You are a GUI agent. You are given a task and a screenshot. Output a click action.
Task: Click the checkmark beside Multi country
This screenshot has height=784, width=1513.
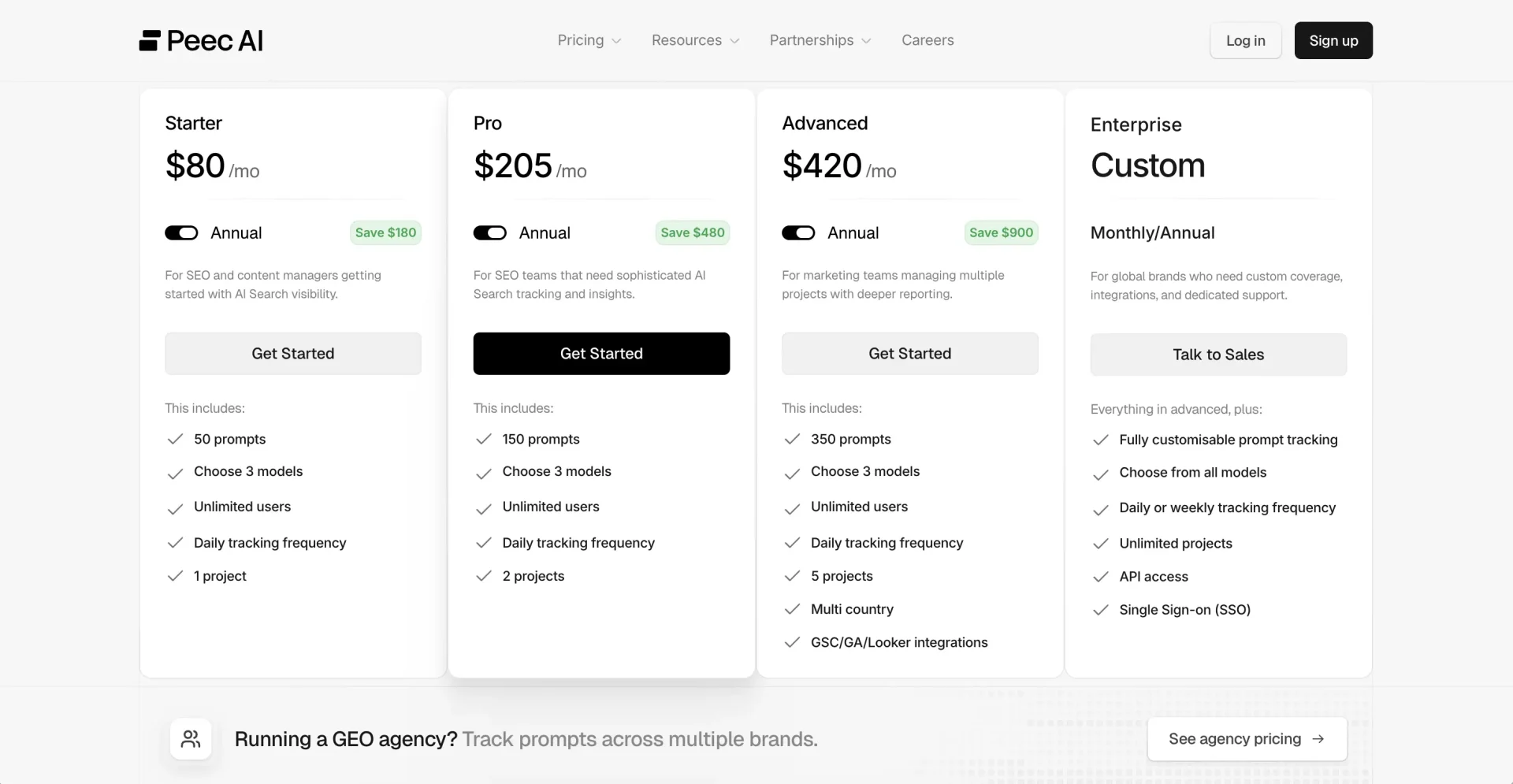pos(793,609)
